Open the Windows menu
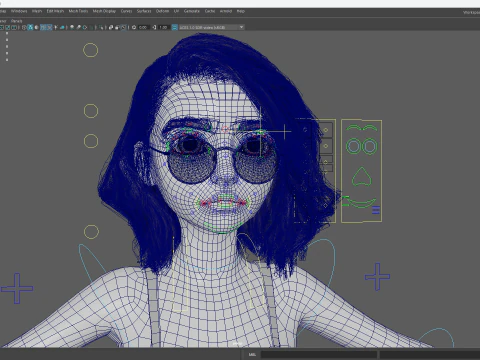480x360 pixels. pos(19,11)
